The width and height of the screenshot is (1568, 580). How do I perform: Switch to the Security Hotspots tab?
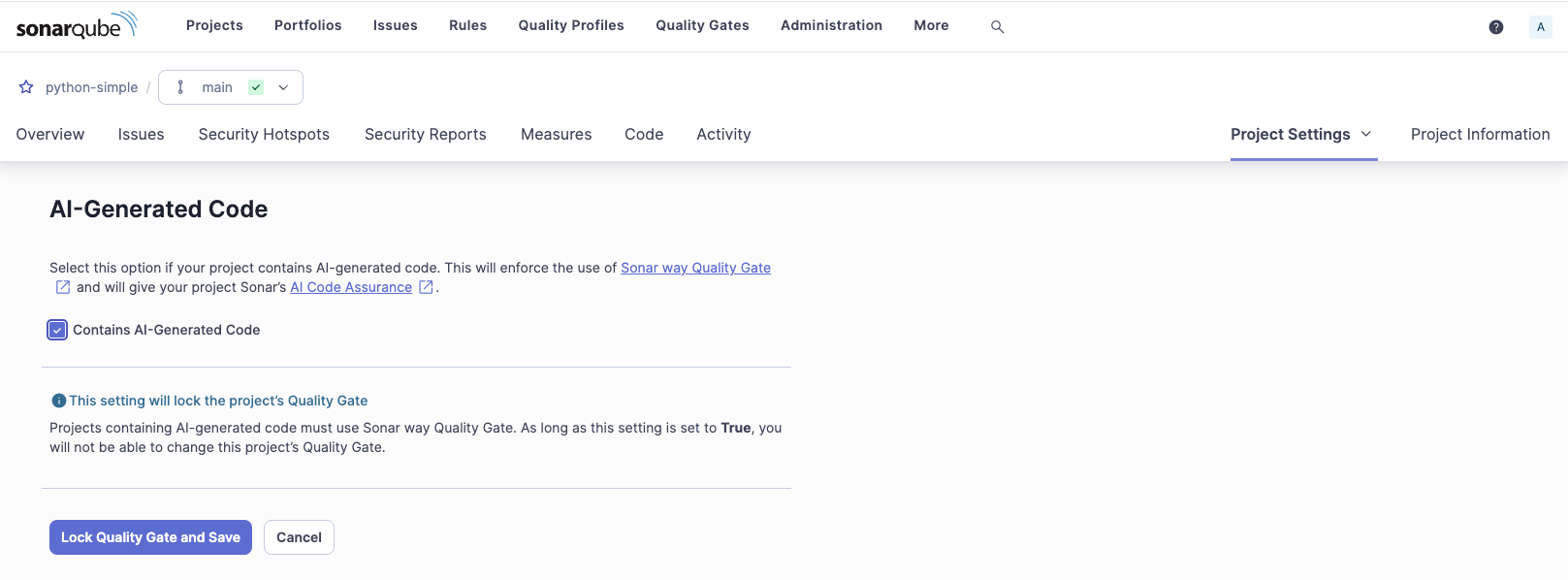point(264,135)
